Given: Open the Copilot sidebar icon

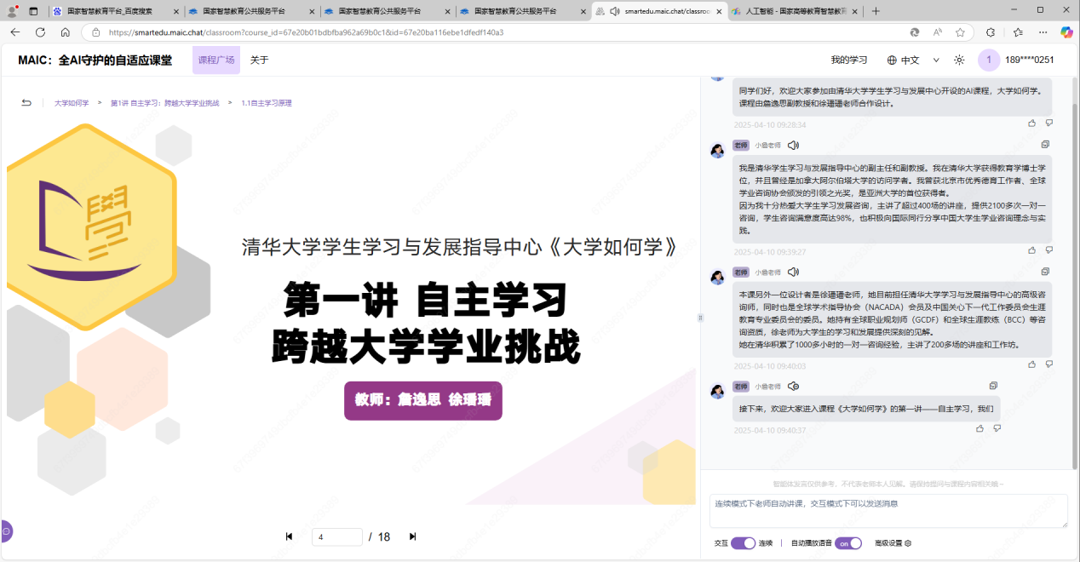Looking at the screenshot, I should (x=1066, y=32).
